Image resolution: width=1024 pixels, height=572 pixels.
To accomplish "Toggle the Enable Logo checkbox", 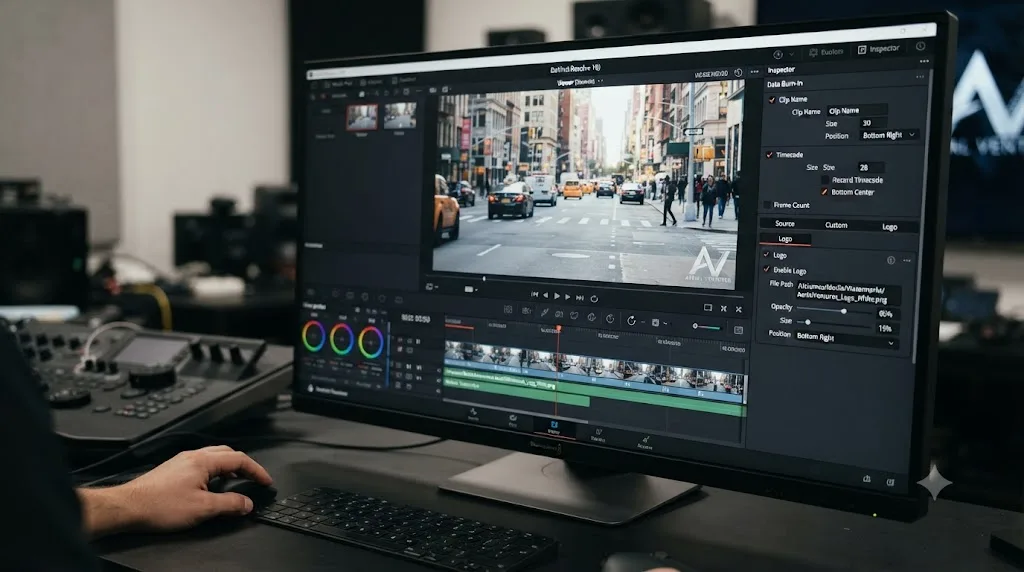I will (x=767, y=269).
